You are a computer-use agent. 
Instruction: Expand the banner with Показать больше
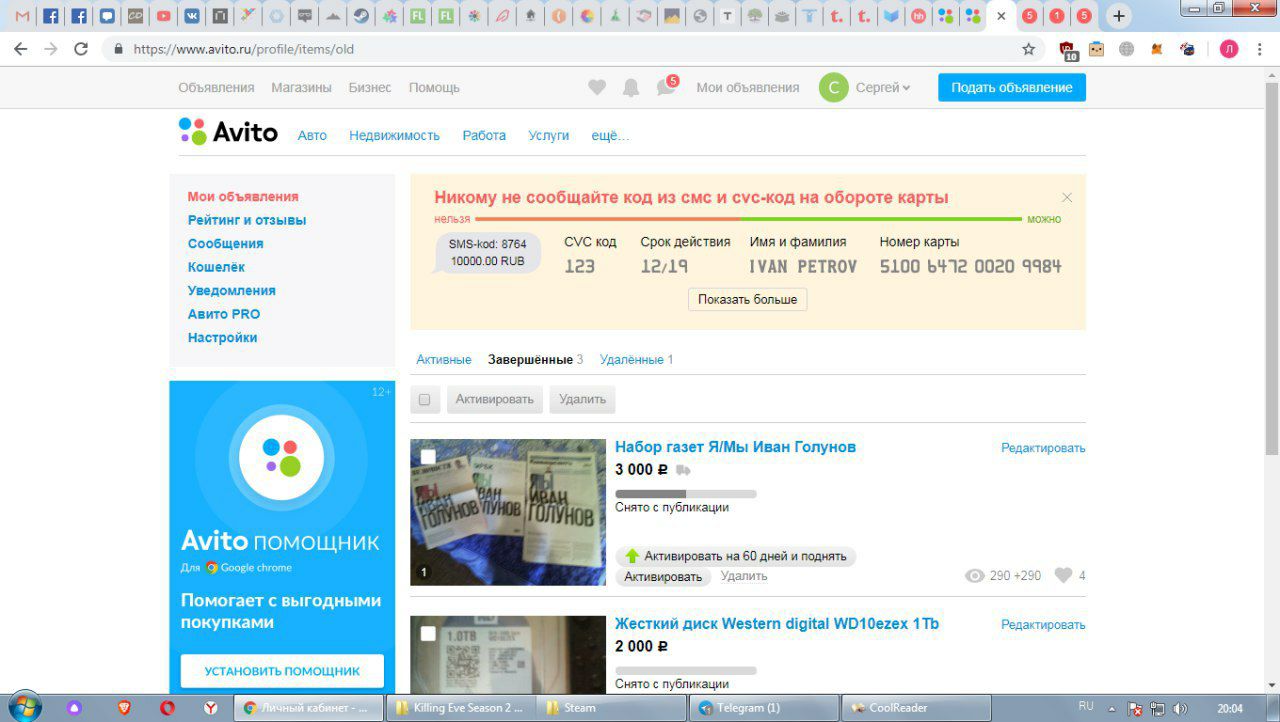pos(747,299)
